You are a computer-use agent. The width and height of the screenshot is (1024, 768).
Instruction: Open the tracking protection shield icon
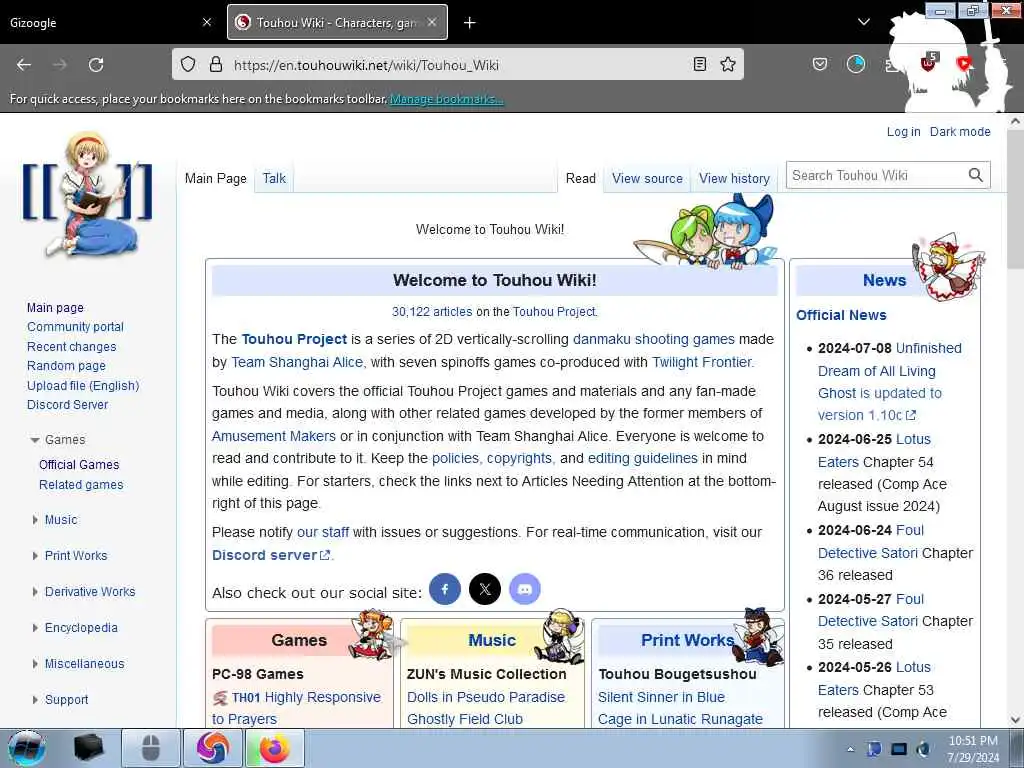[x=188, y=64]
